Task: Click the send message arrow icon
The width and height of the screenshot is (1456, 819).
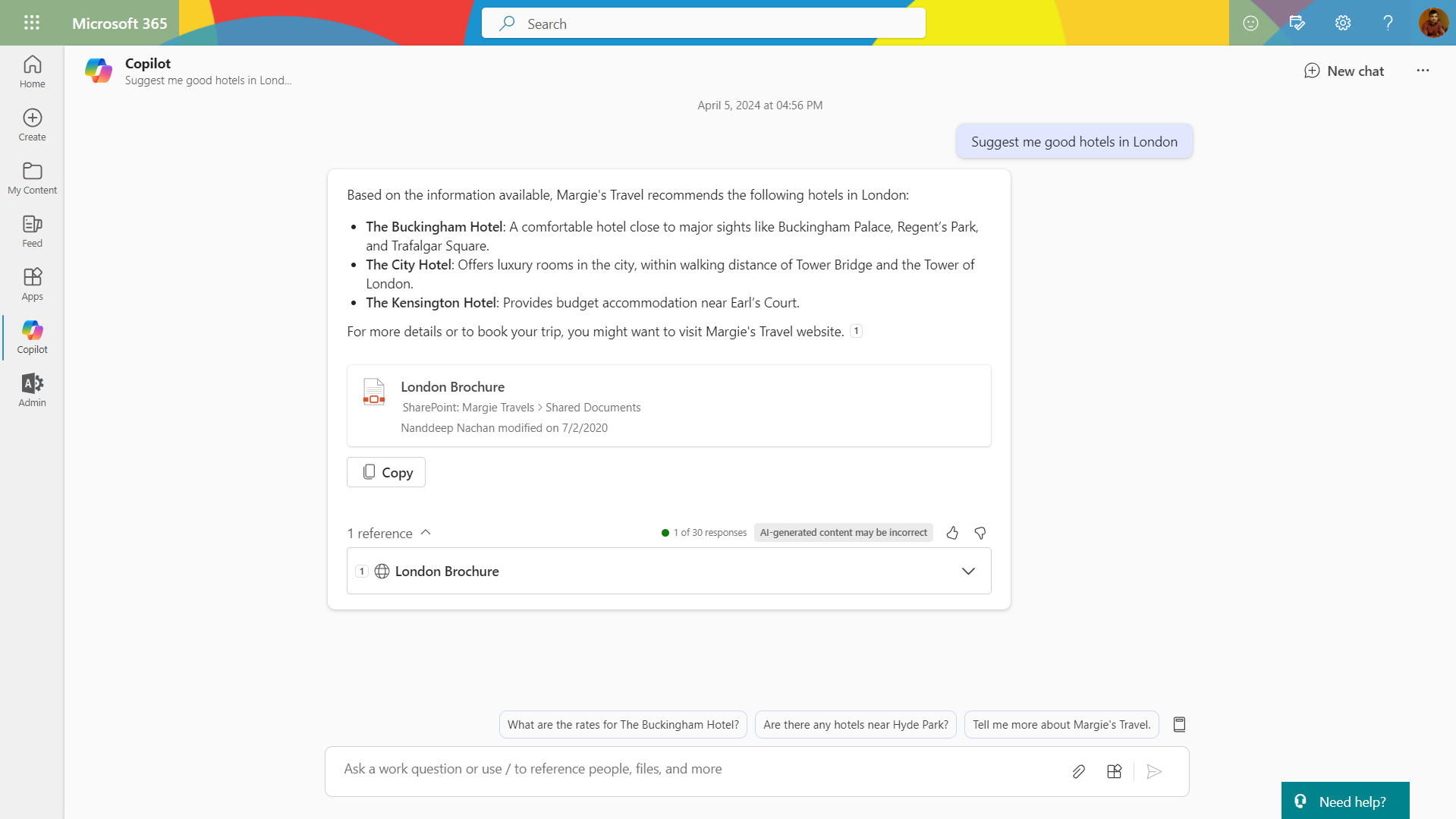Action: point(1154,771)
